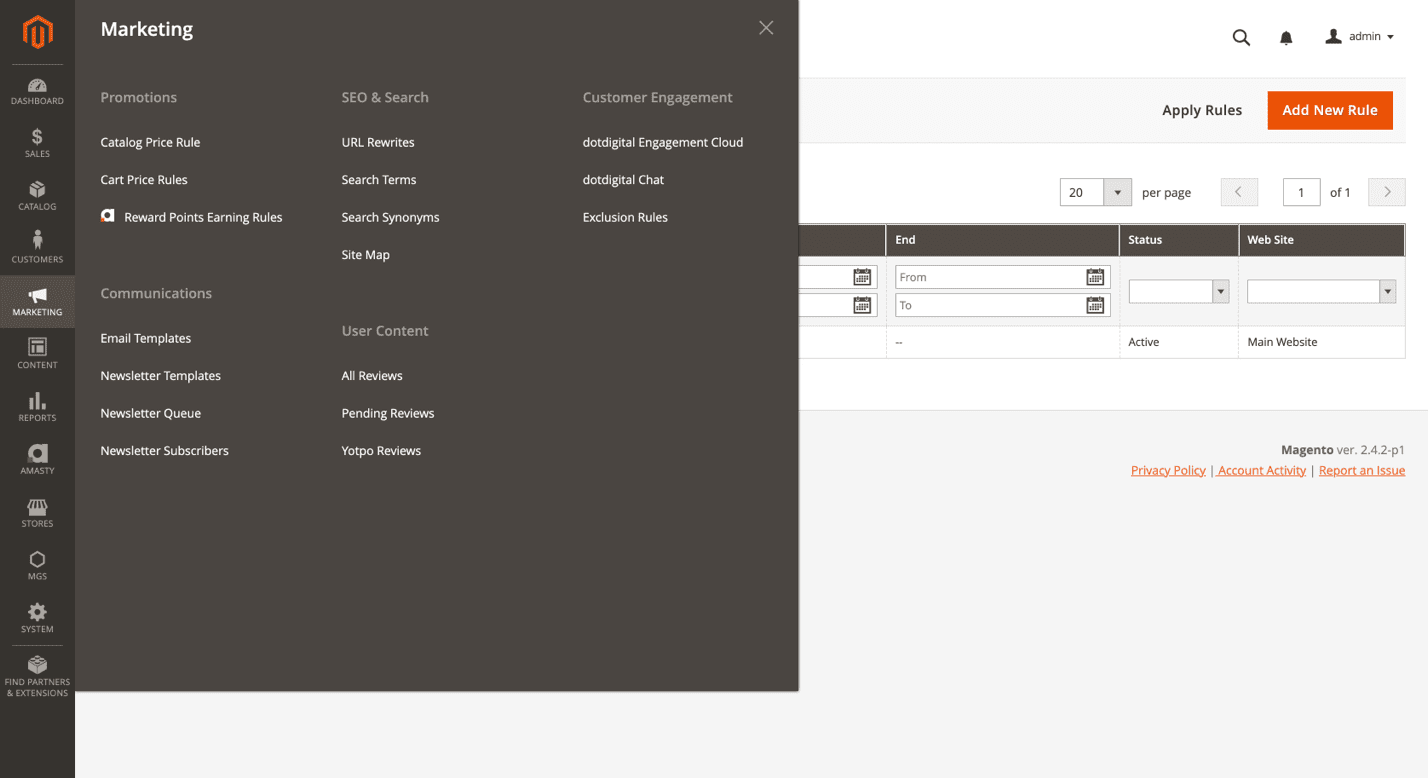This screenshot has width=1428, height=778.
Task: Select the Active status cell
Action: (1179, 342)
